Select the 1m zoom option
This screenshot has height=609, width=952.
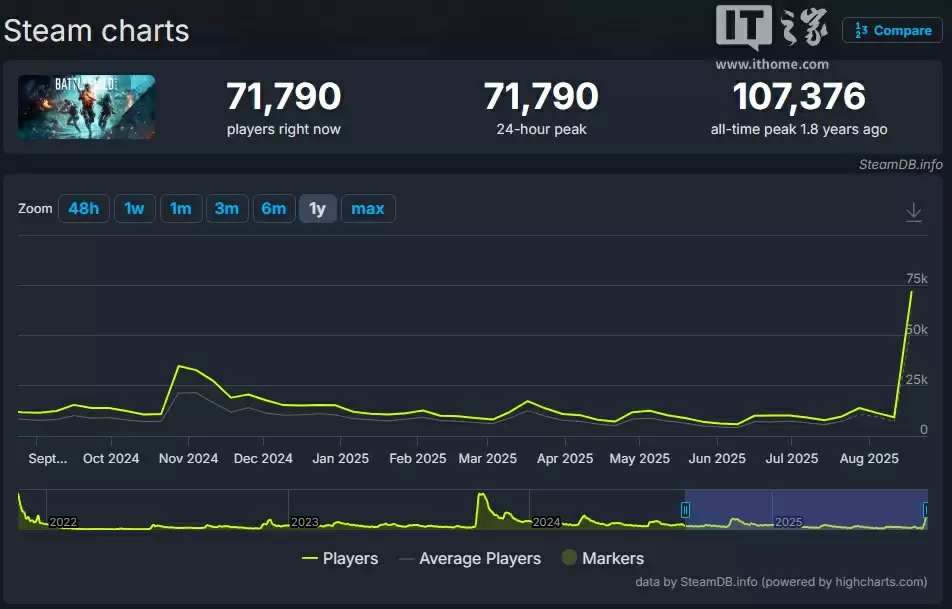(180, 209)
